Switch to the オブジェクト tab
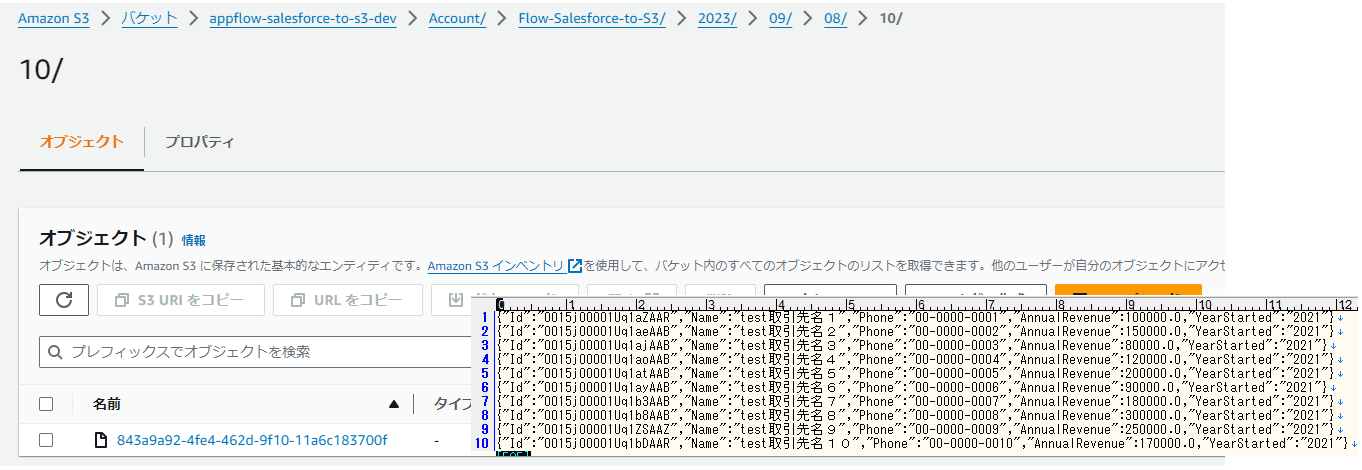 [x=82, y=142]
